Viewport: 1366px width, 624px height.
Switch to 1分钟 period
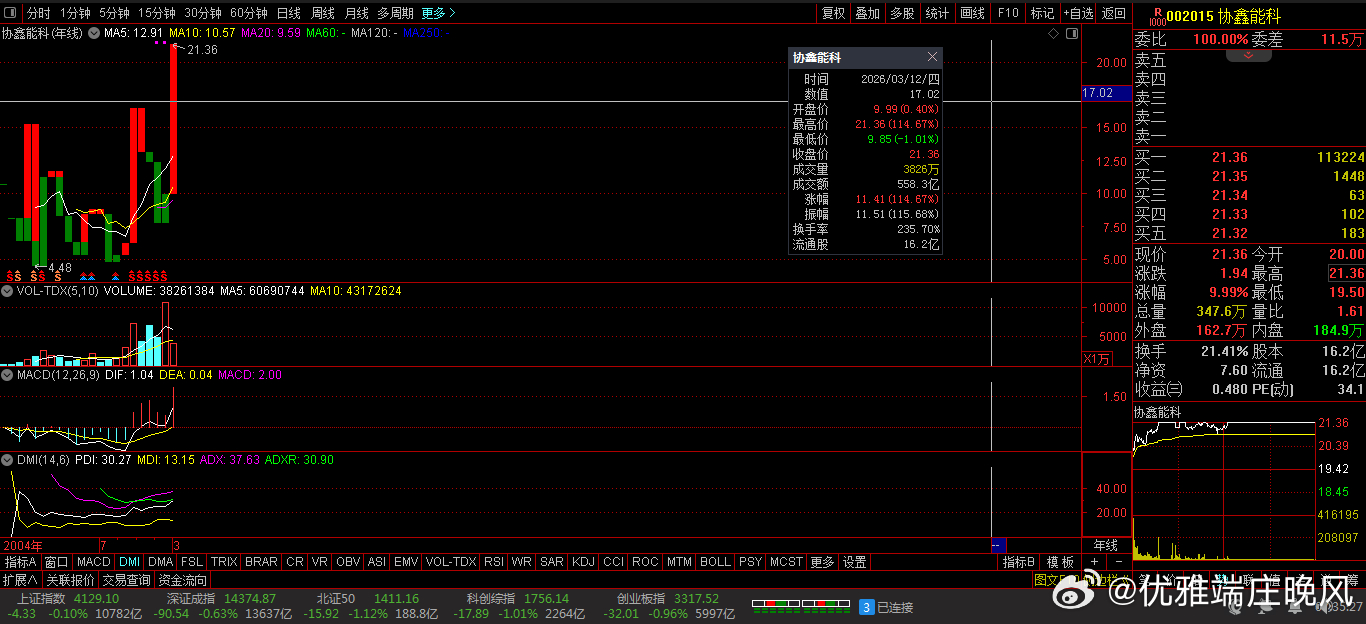pos(75,13)
